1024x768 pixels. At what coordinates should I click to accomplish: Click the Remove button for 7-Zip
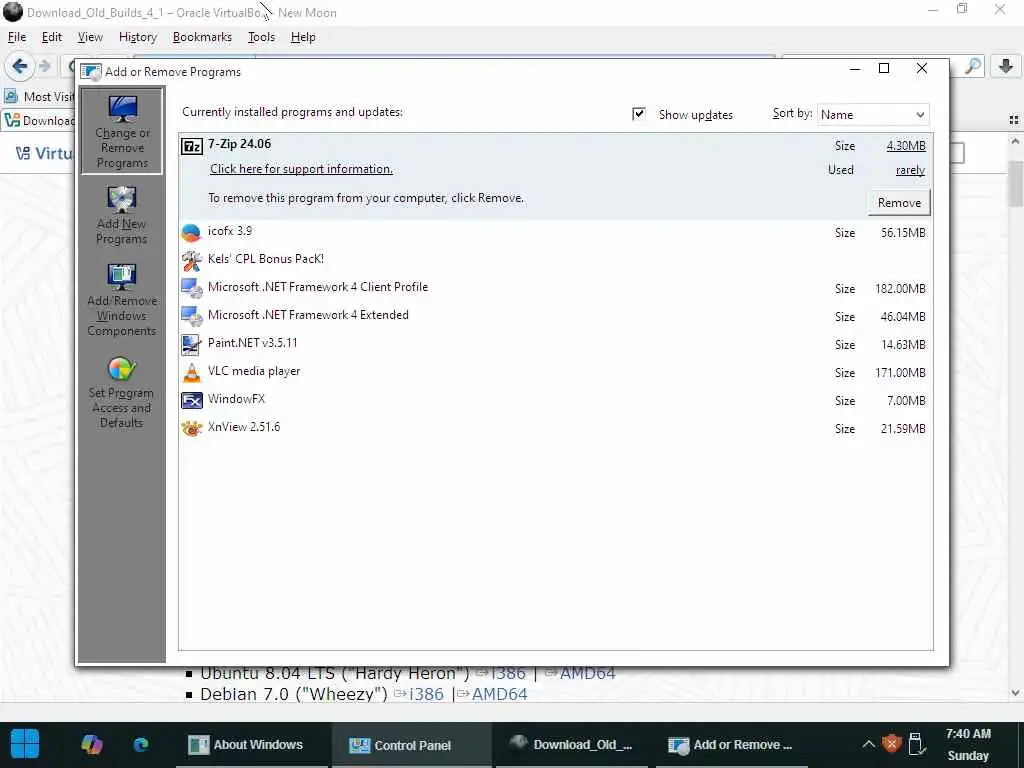point(899,202)
